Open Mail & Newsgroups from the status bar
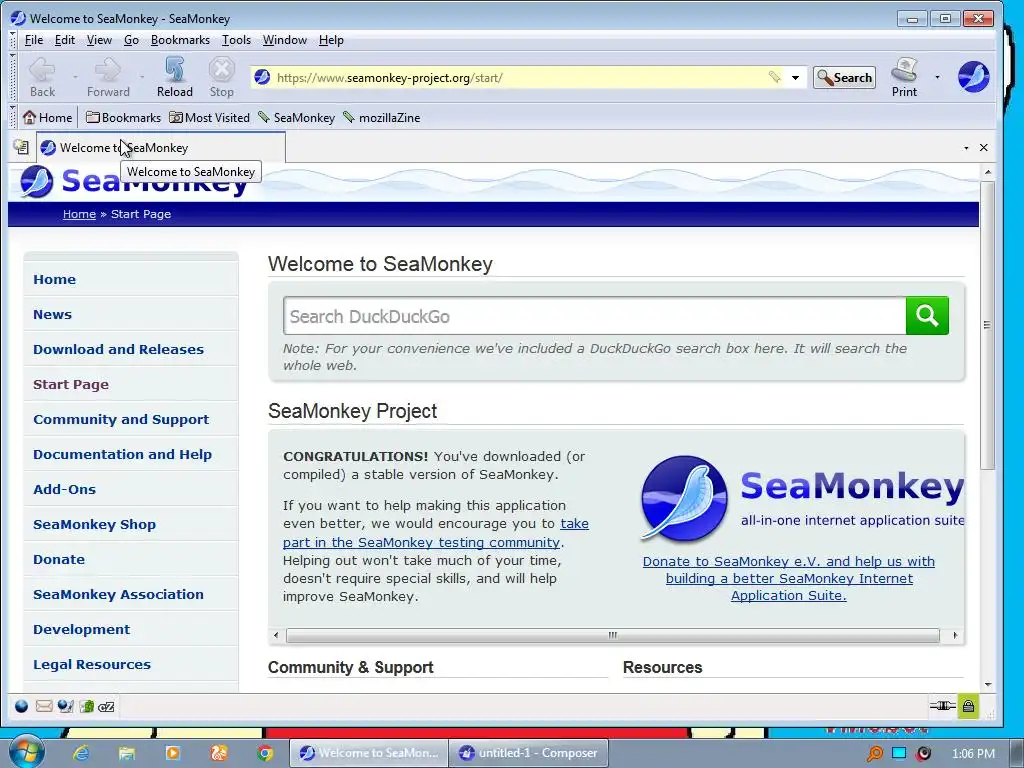The image size is (1024, 768). tap(44, 706)
